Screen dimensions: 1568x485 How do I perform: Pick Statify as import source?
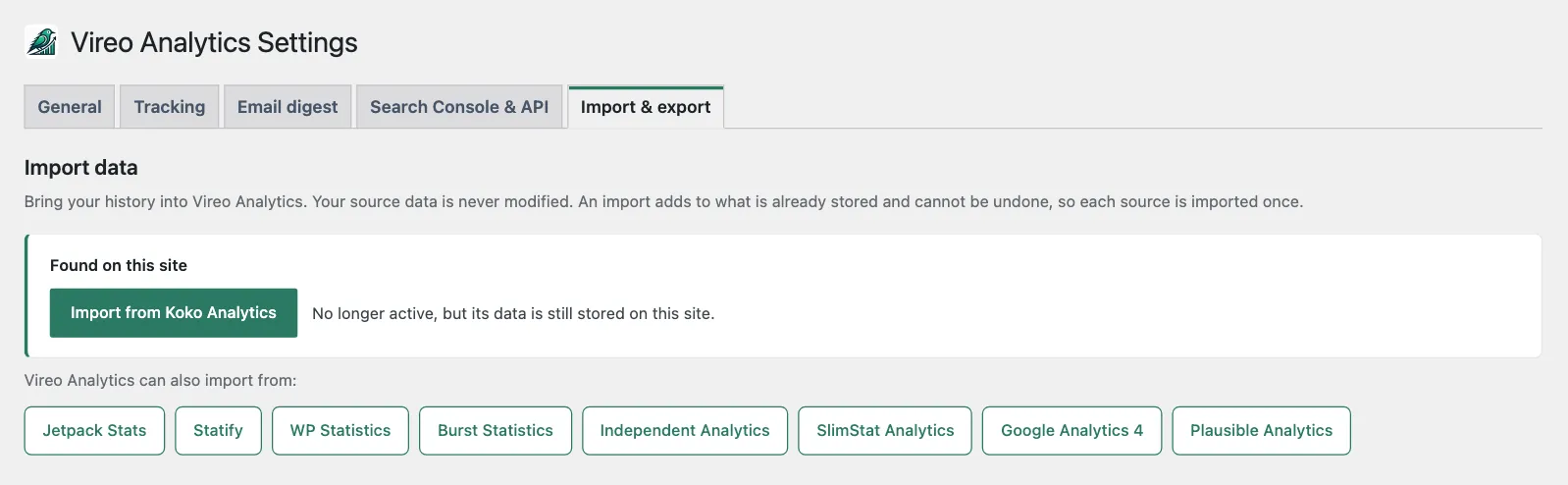(x=218, y=431)
